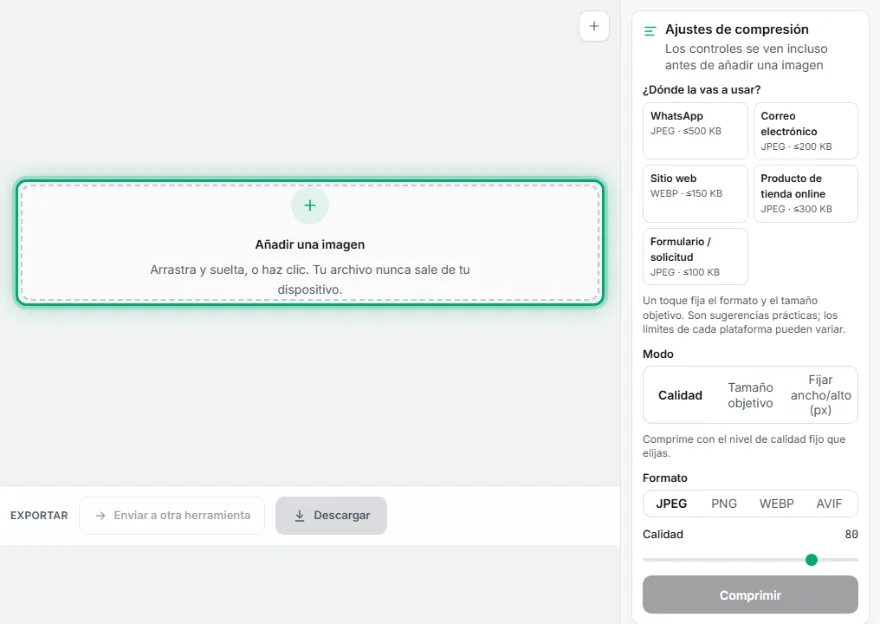Click the green plus icon in drop zone

click(310, 205)
